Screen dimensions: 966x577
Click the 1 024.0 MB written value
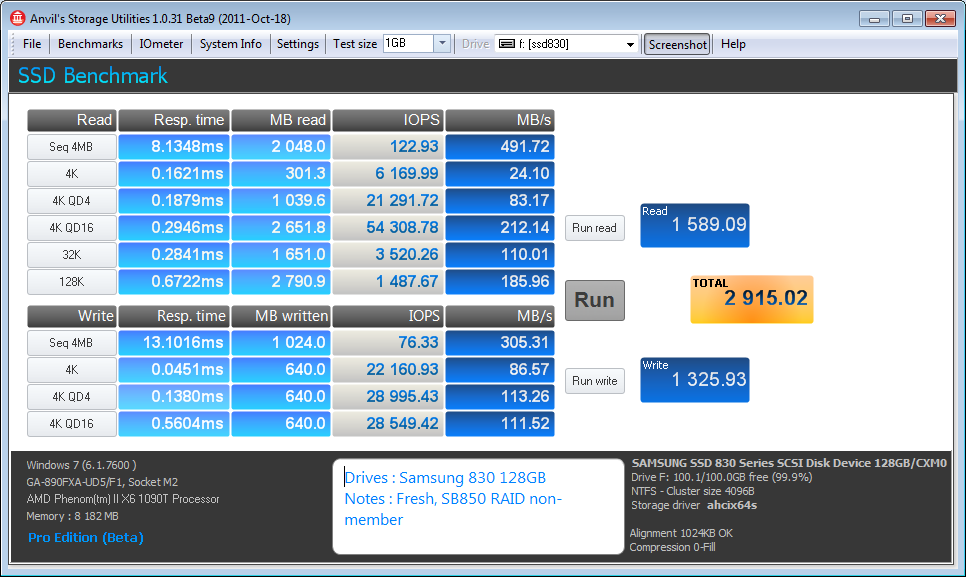(x=281, y=343)
